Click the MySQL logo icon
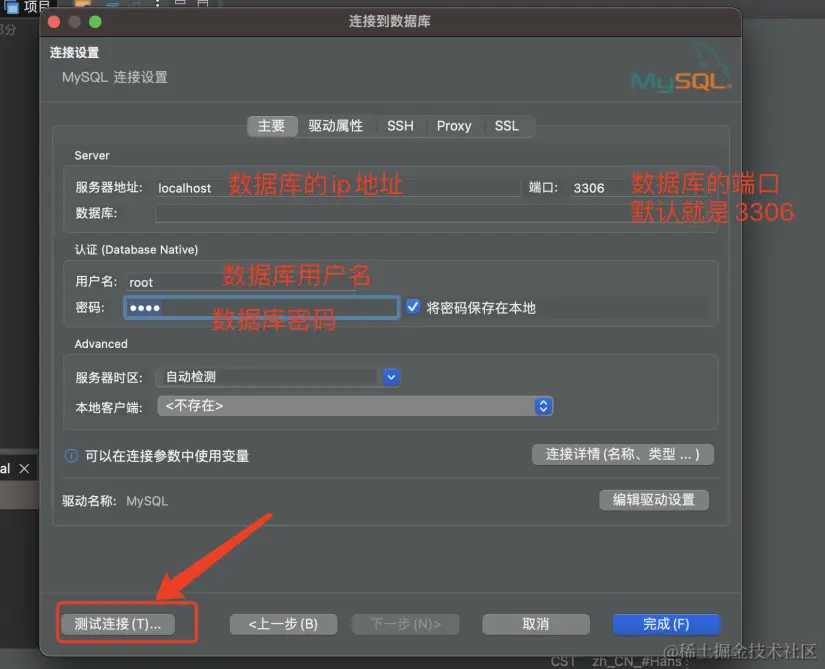825x669 pixels. tap(681, 69)
